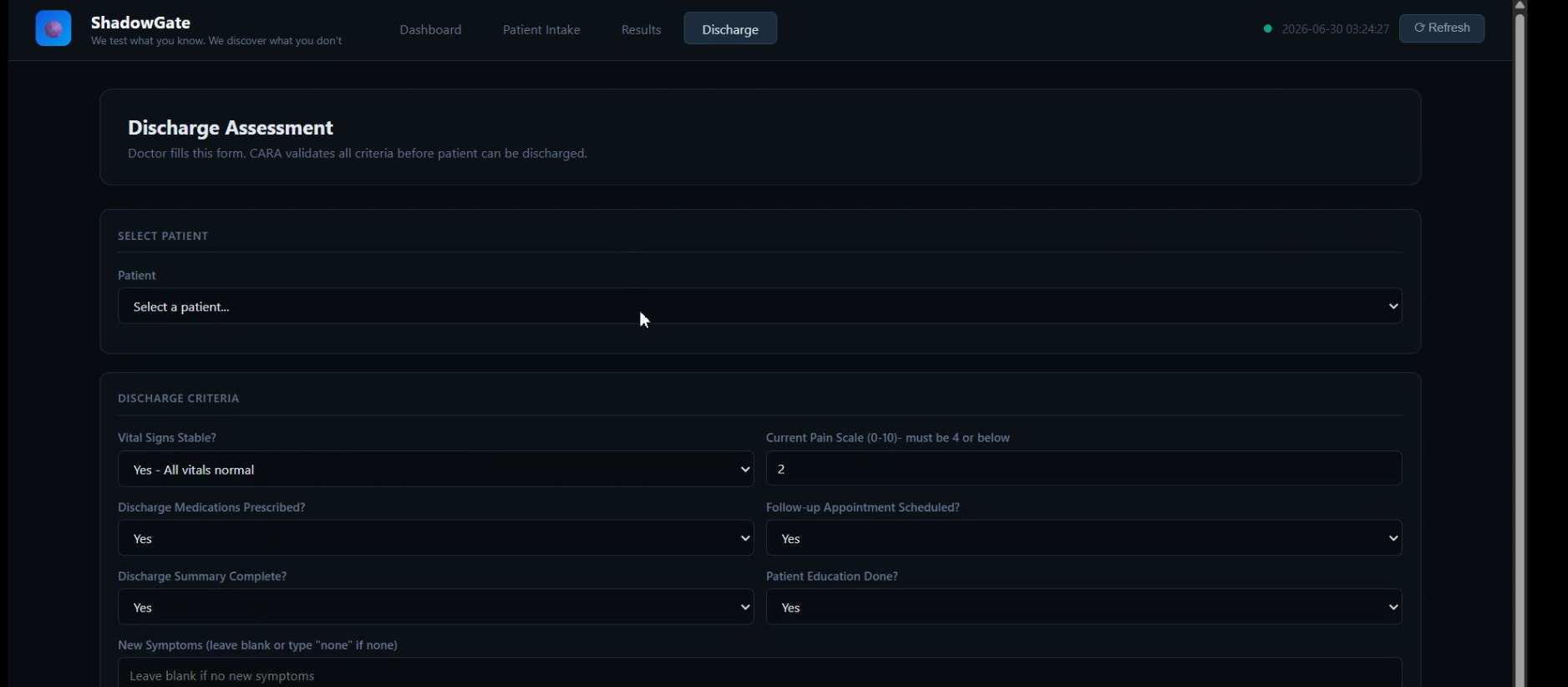Viewport: 1568px width, 687px height.
Task: Click the SELECT PATIENT section label
Action: (x=163, y=236)
